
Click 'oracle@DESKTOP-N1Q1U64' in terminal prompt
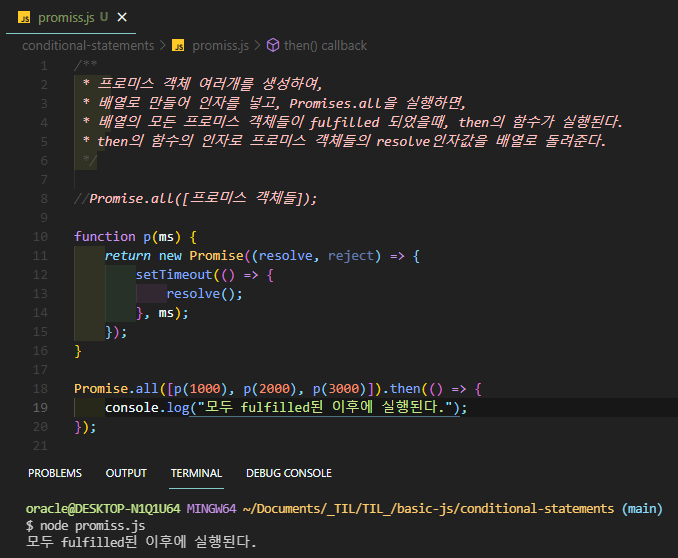(103, 508)
